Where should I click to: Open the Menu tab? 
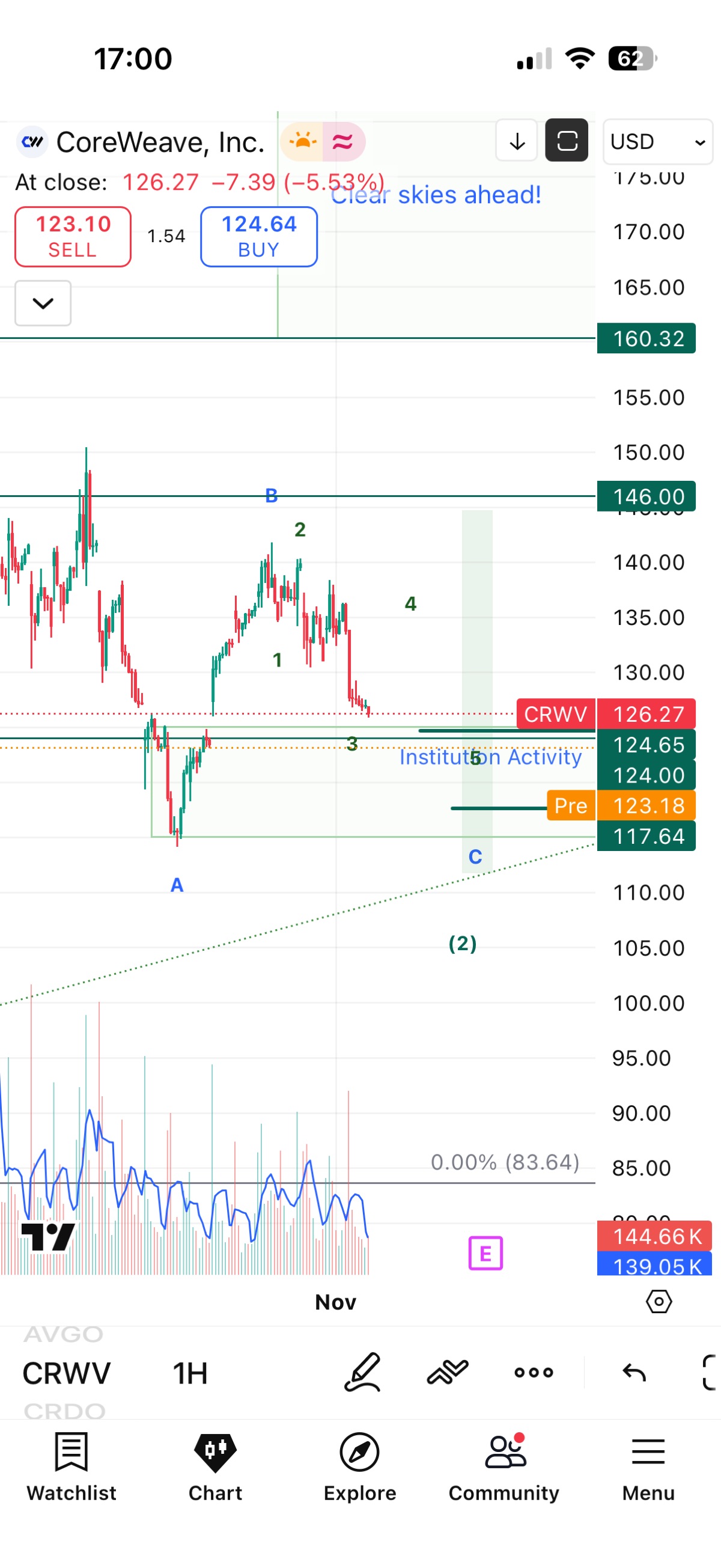[x=648, y=1467]
